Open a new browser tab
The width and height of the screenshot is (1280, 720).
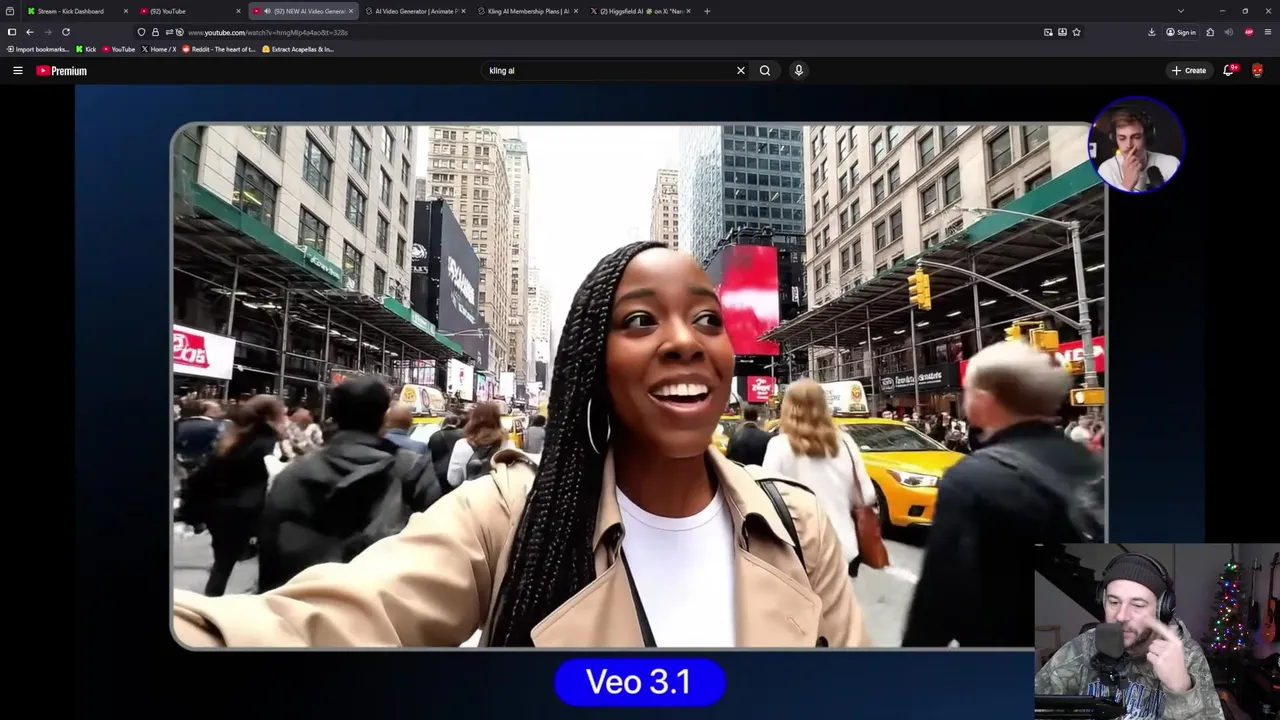point(707,11)
